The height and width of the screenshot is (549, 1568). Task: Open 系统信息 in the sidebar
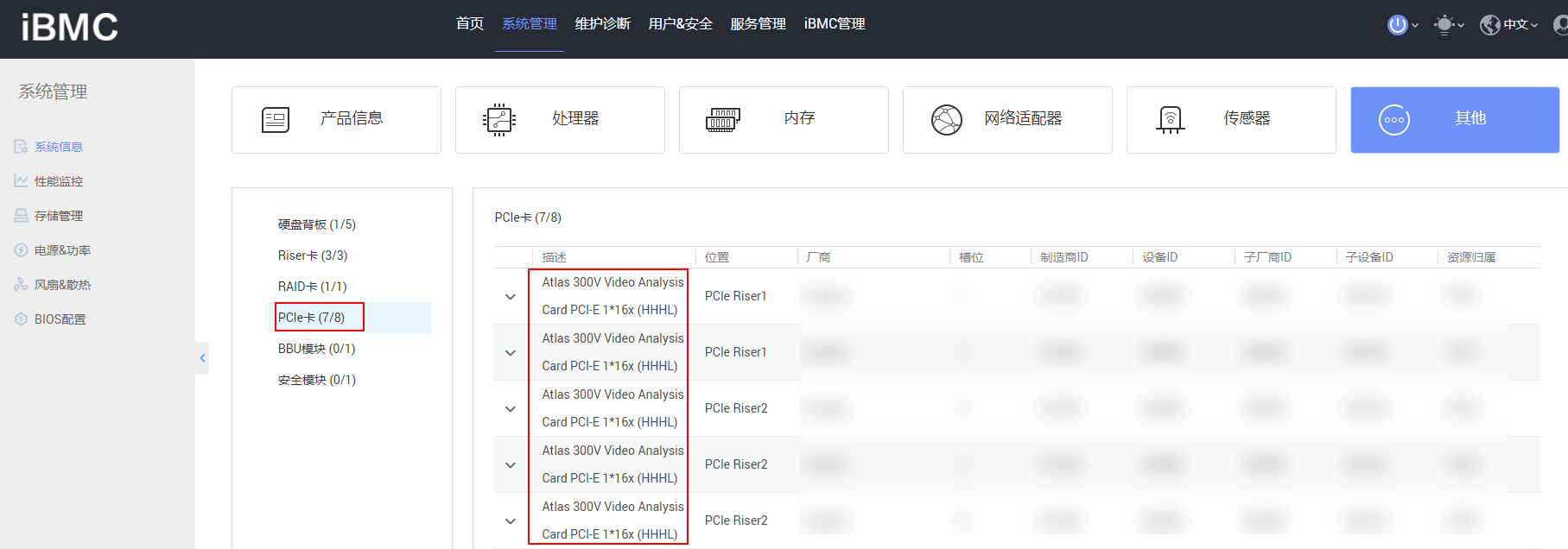(x=59, y=147)
